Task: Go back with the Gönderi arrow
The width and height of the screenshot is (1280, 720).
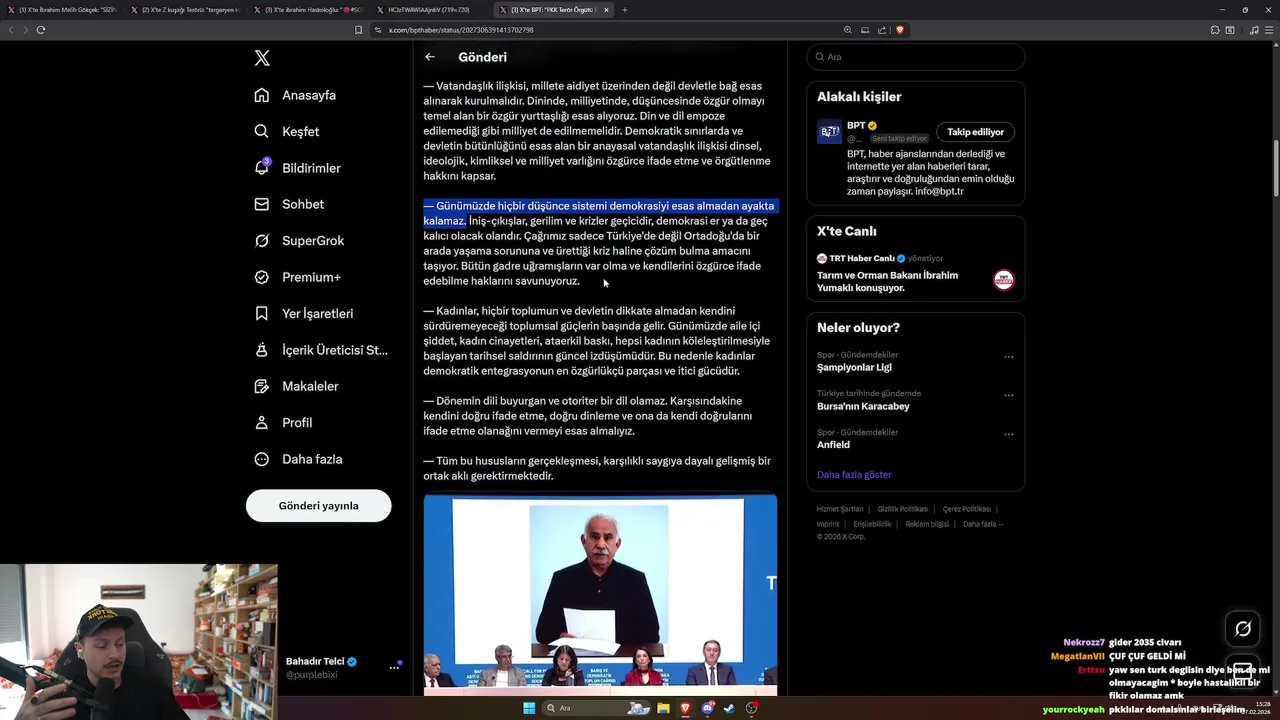Action: coord(430,57)
